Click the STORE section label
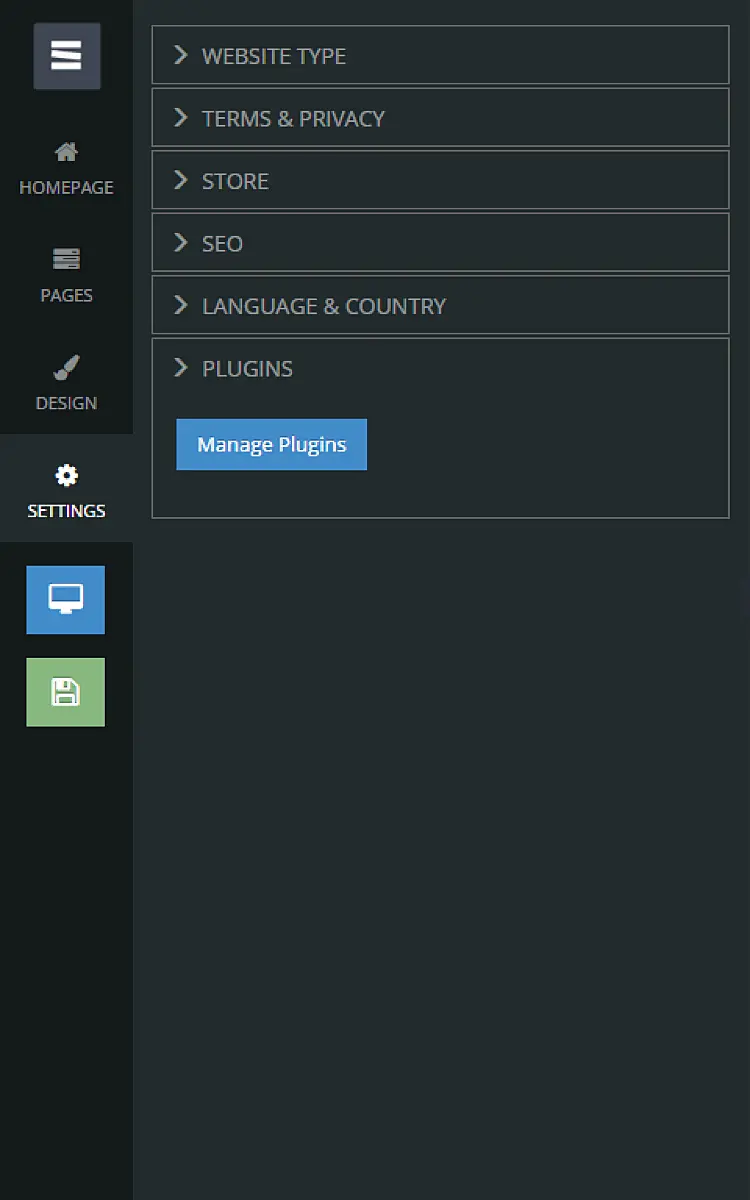Screen dimensions: 750x1200 point(235,181)
